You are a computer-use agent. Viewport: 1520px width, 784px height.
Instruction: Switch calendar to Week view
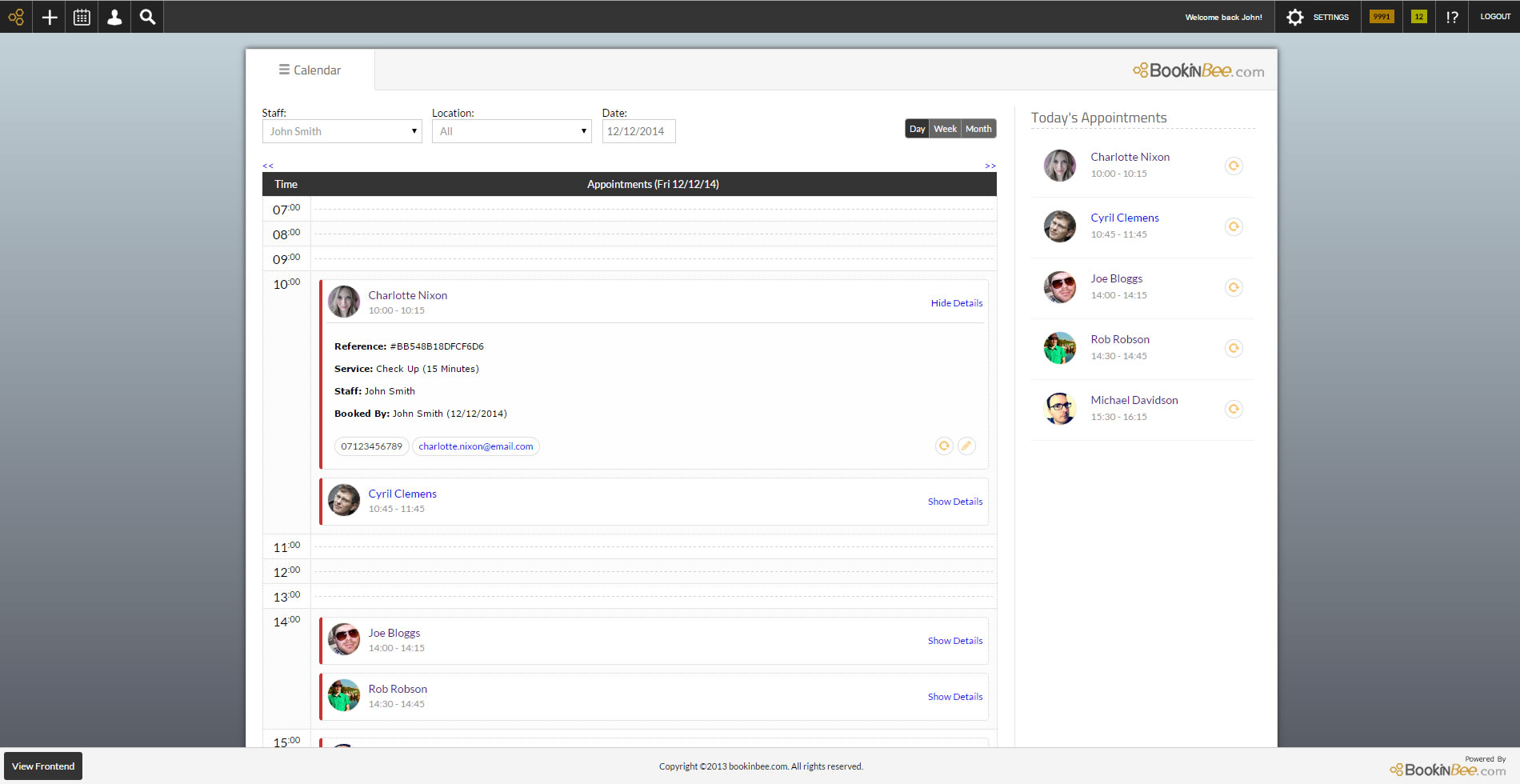click(x=945, y=129)
